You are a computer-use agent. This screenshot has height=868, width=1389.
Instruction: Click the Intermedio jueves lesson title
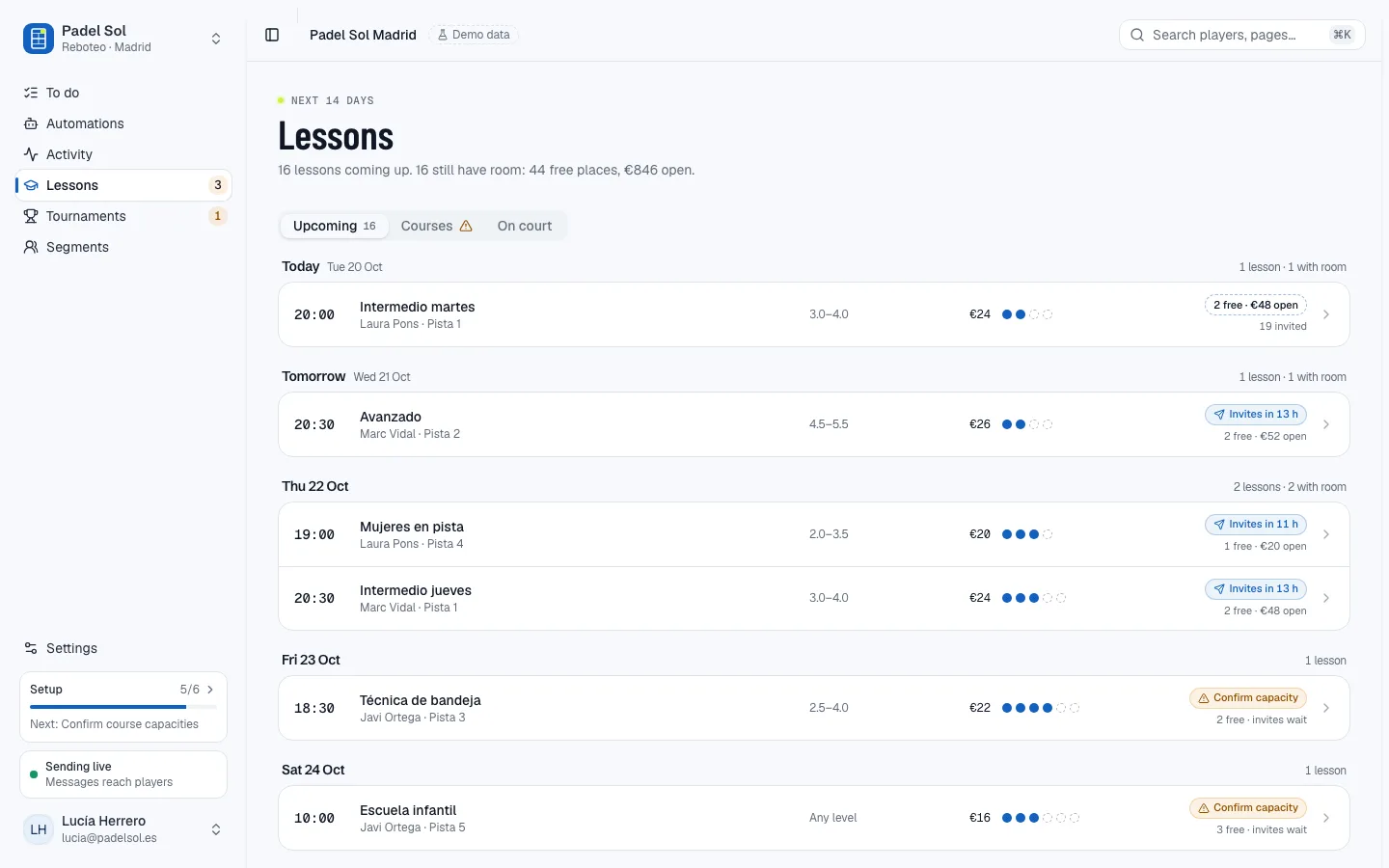pyautogui.click(x=416, y=590)
